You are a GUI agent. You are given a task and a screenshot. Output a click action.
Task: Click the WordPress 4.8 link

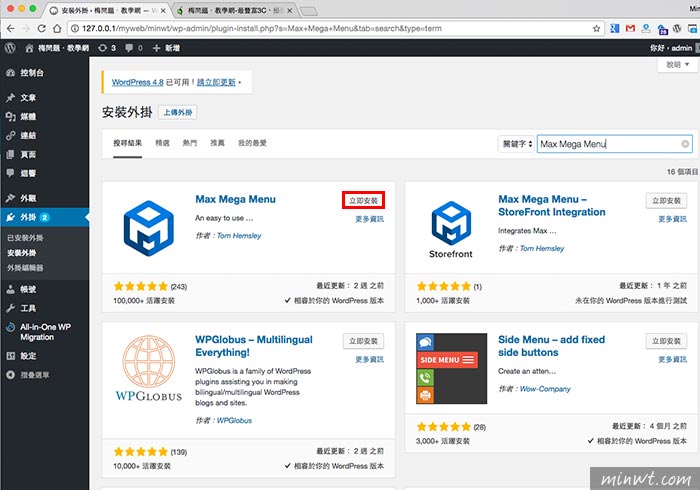point(138,83)
